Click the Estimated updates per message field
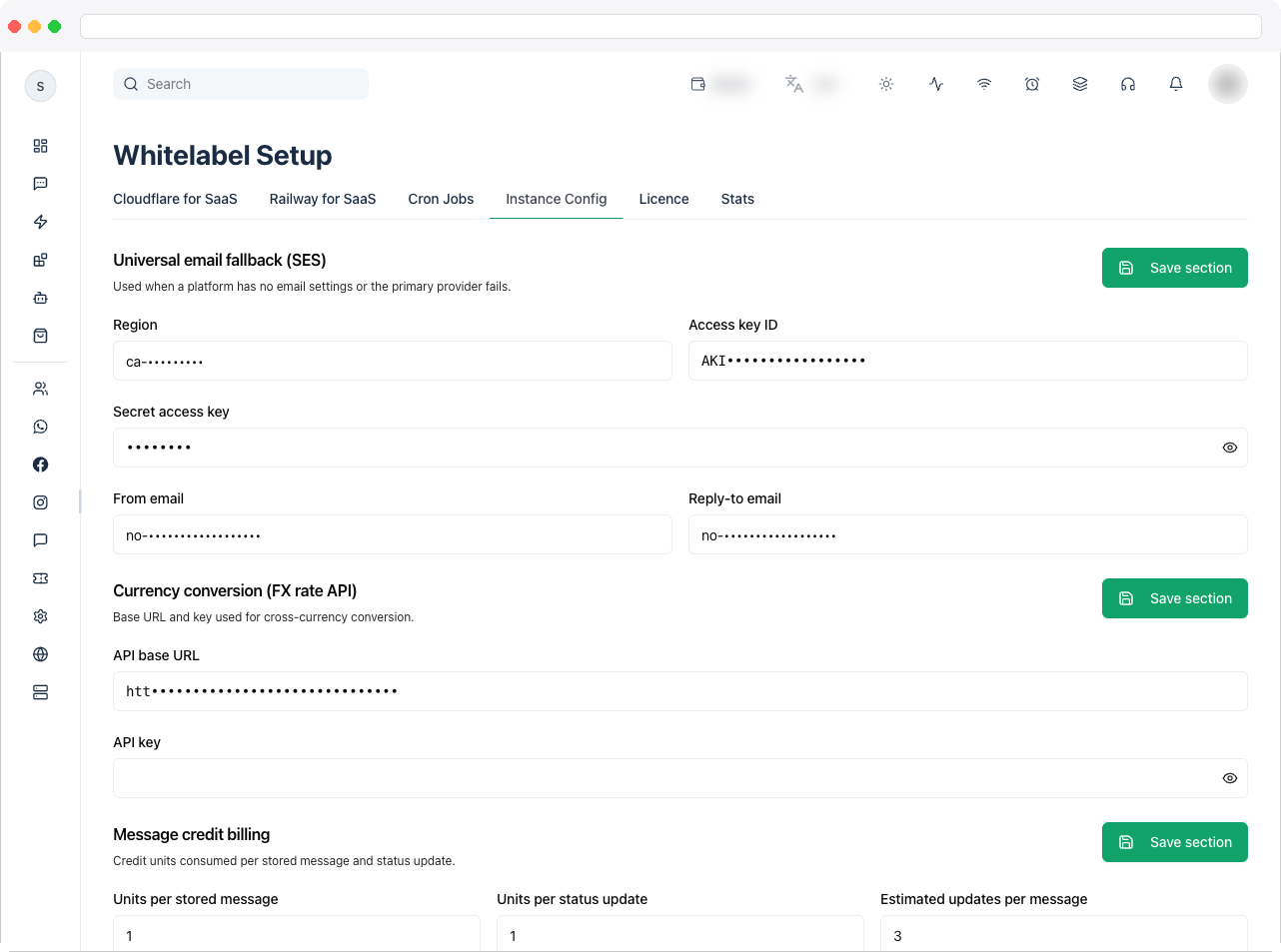1281x952 pixels. point(1064,934)
